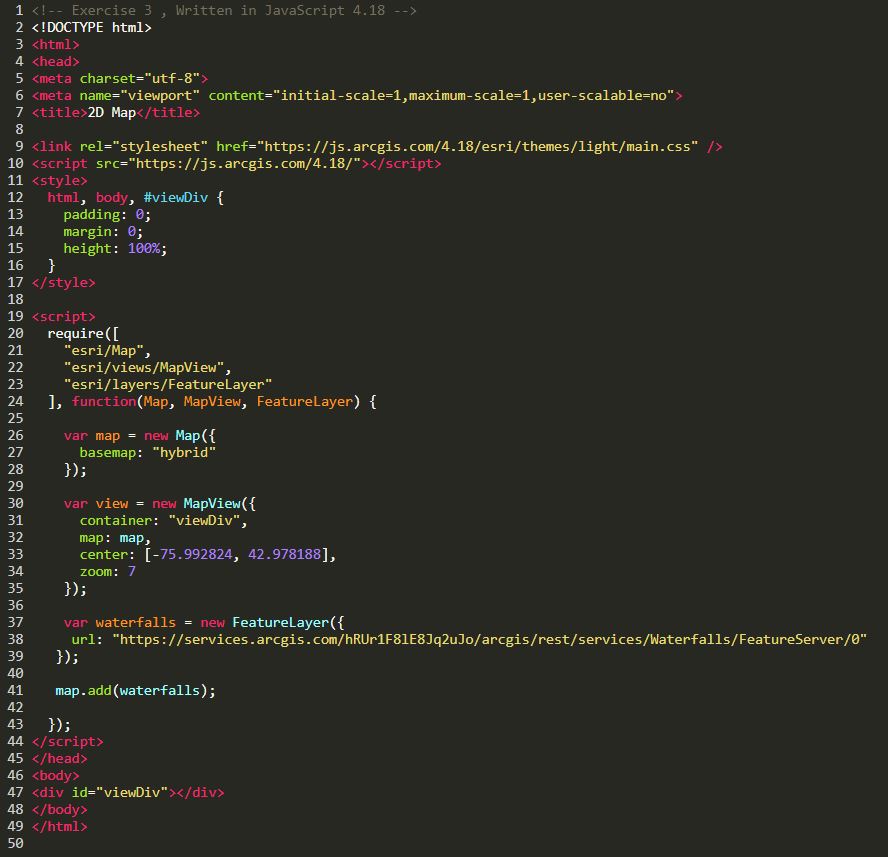888x857 pixels.
Task: Click the map.add(waterfalls) statement
Action: pos(135,690)
